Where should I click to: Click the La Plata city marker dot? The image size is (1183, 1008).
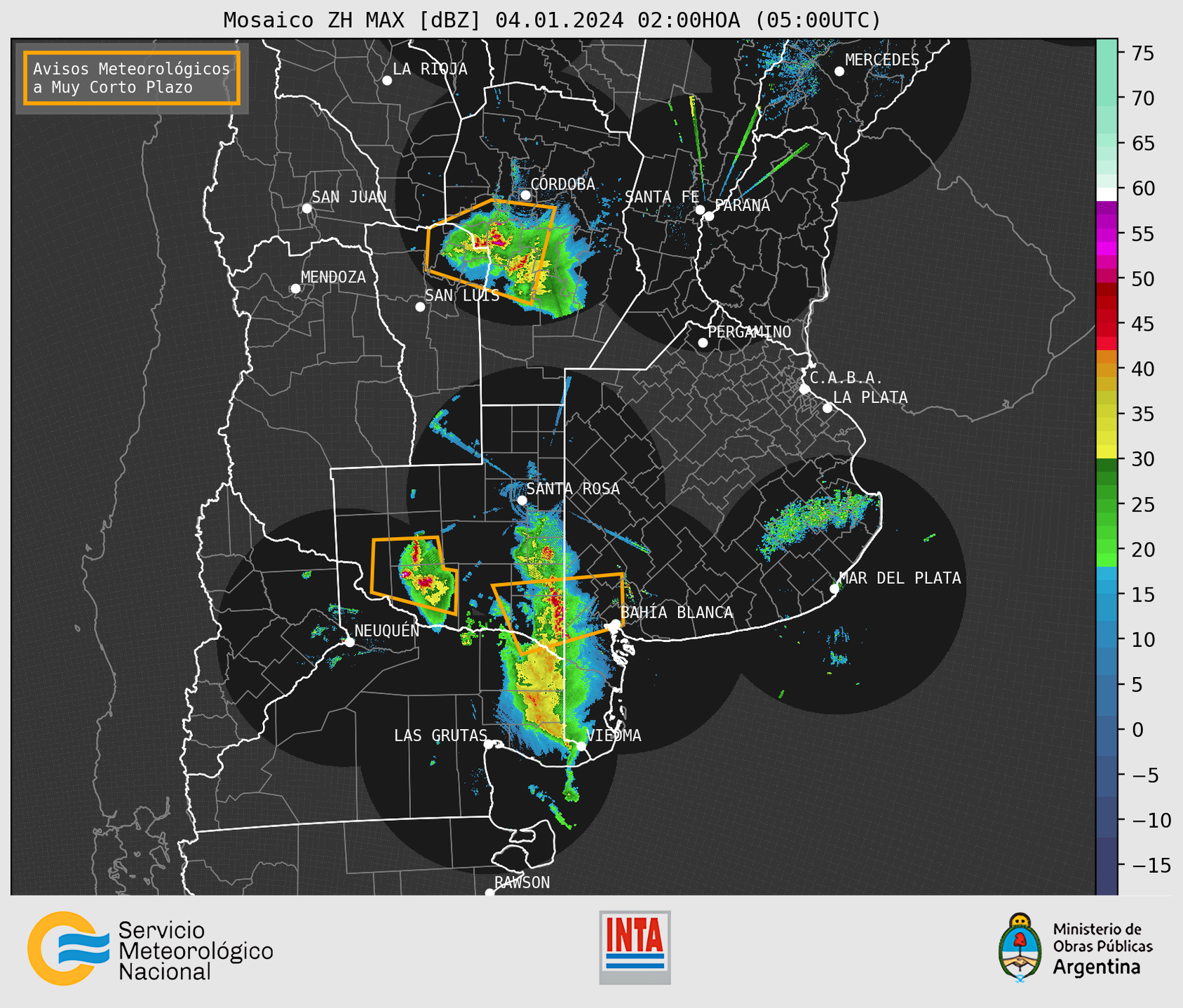coord(827,408)
